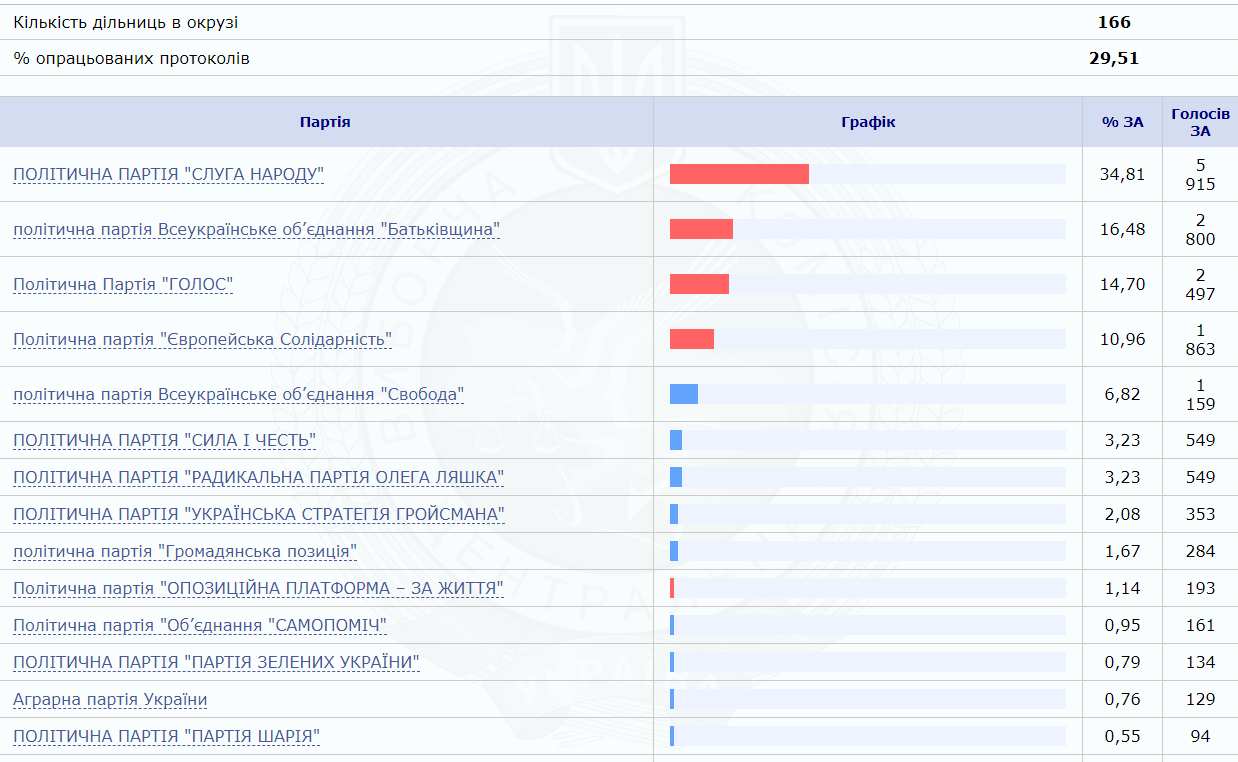Click the percentage value 16,48
This screenshot has width=1238, height=762.
[1122, 230]
